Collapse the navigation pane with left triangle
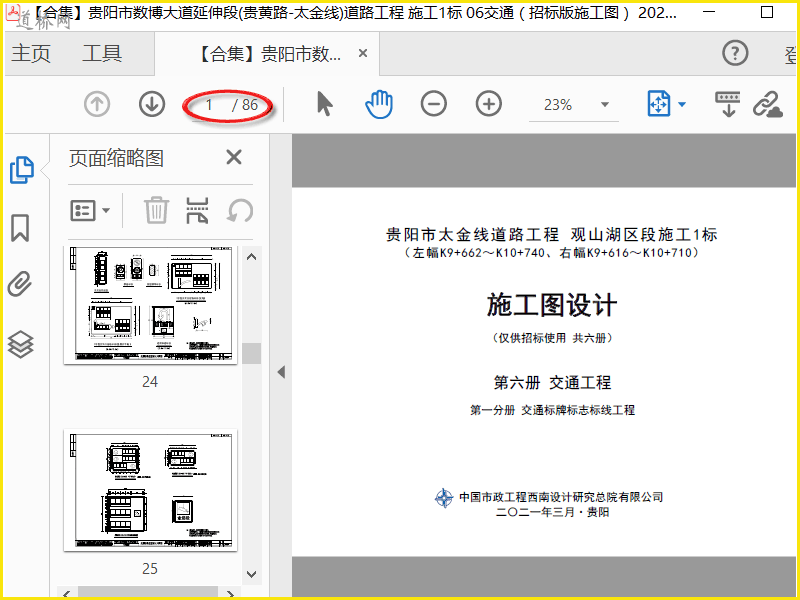The height and width of the screenshot is (600, 800). (x=281, y=372)
